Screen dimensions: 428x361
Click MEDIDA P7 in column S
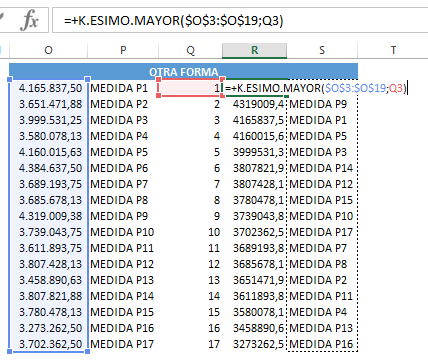coord(318,248)
